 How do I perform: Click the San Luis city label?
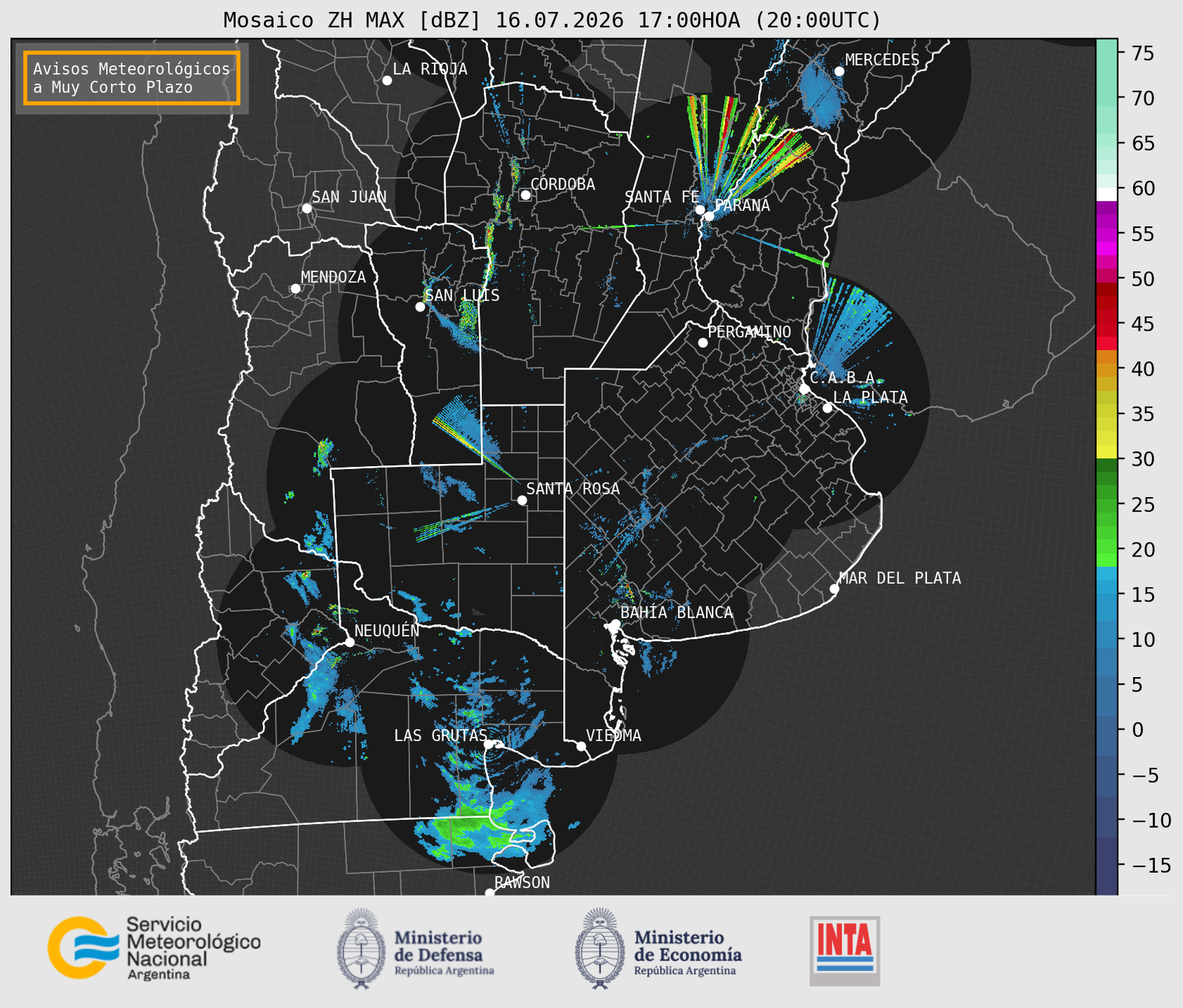462,296
